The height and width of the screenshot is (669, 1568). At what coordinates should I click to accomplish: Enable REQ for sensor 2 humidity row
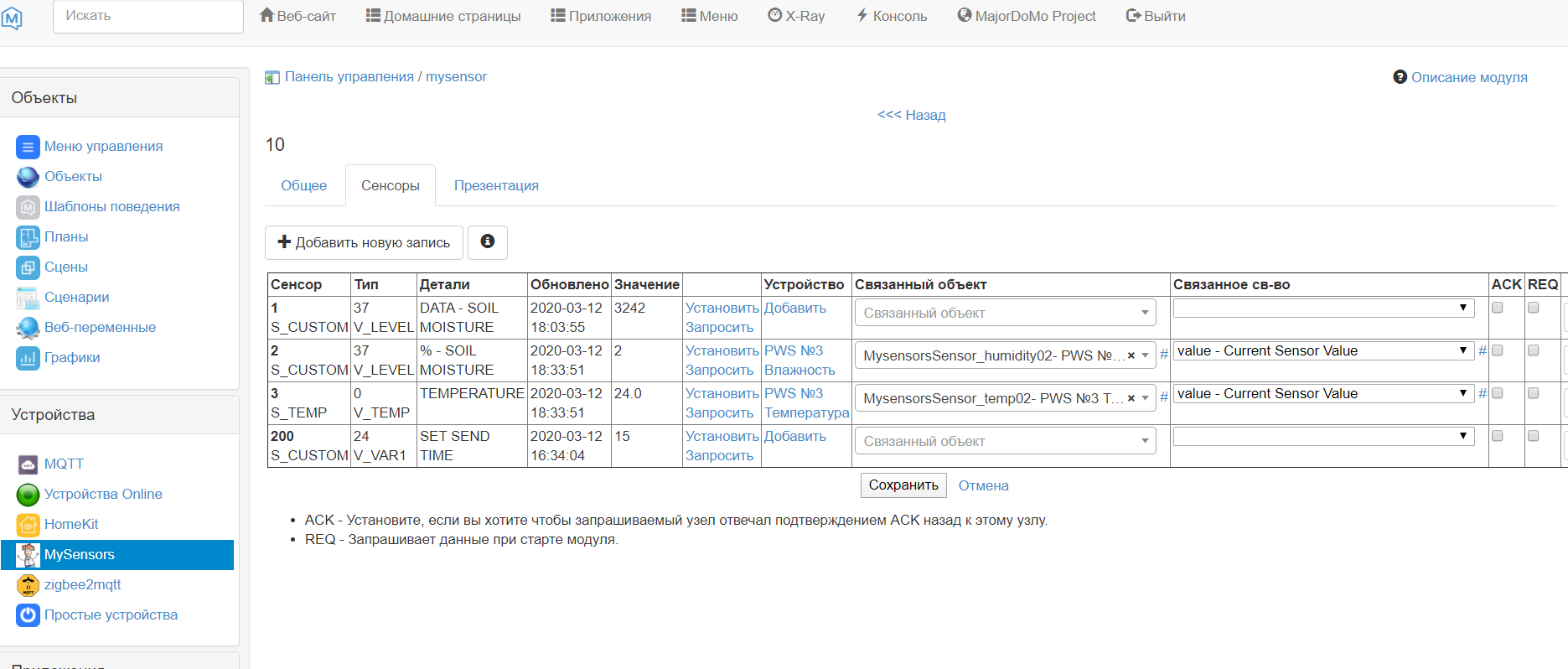tap(1534, 350)
